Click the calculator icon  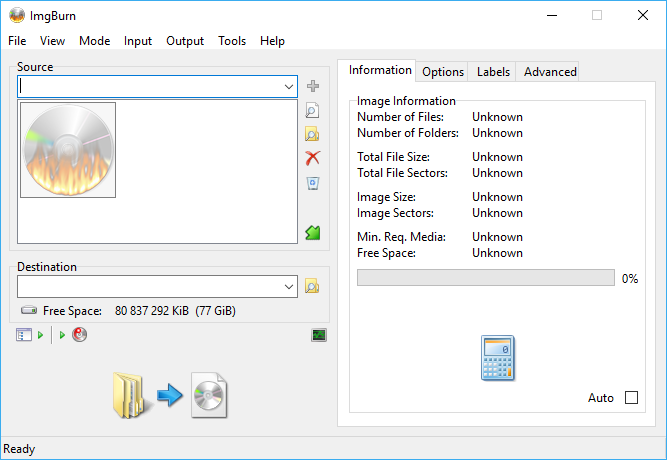pyautogui.click(x=497, y=358)
